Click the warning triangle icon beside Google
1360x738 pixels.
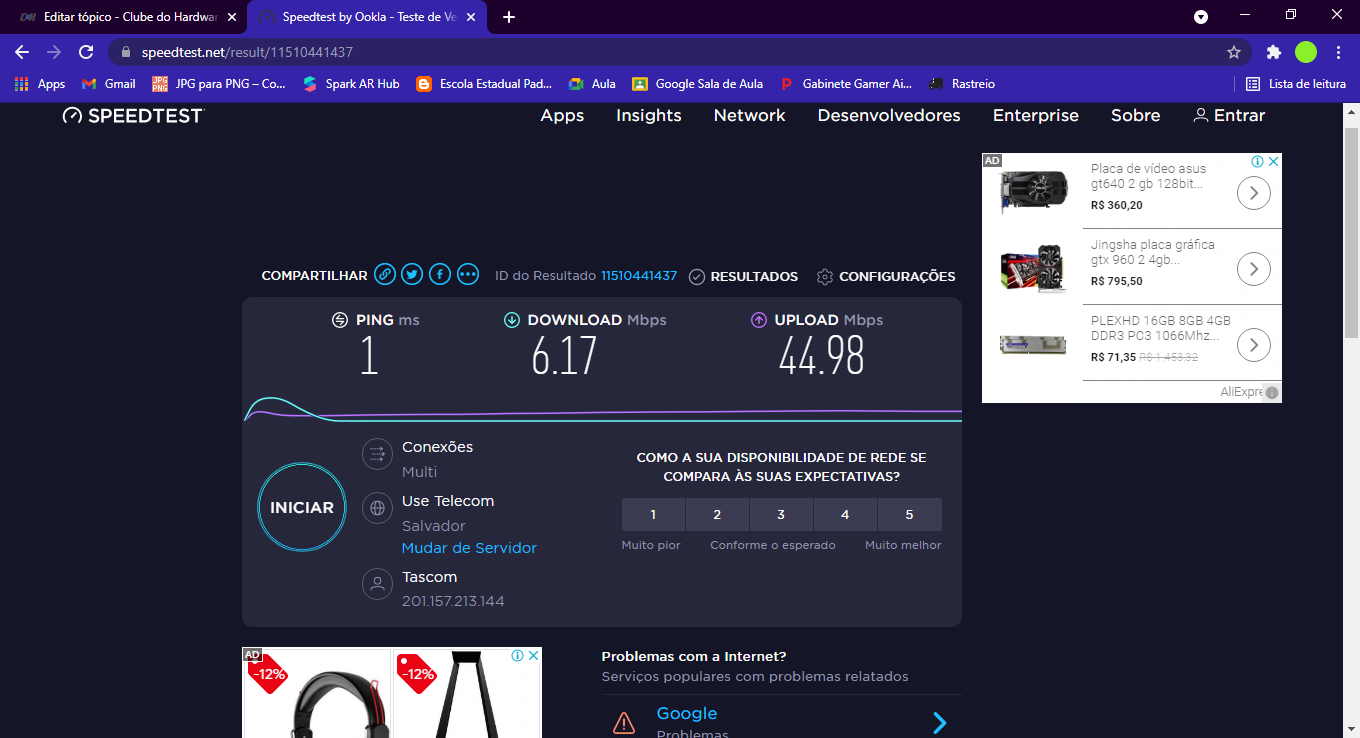pos(624,722)
